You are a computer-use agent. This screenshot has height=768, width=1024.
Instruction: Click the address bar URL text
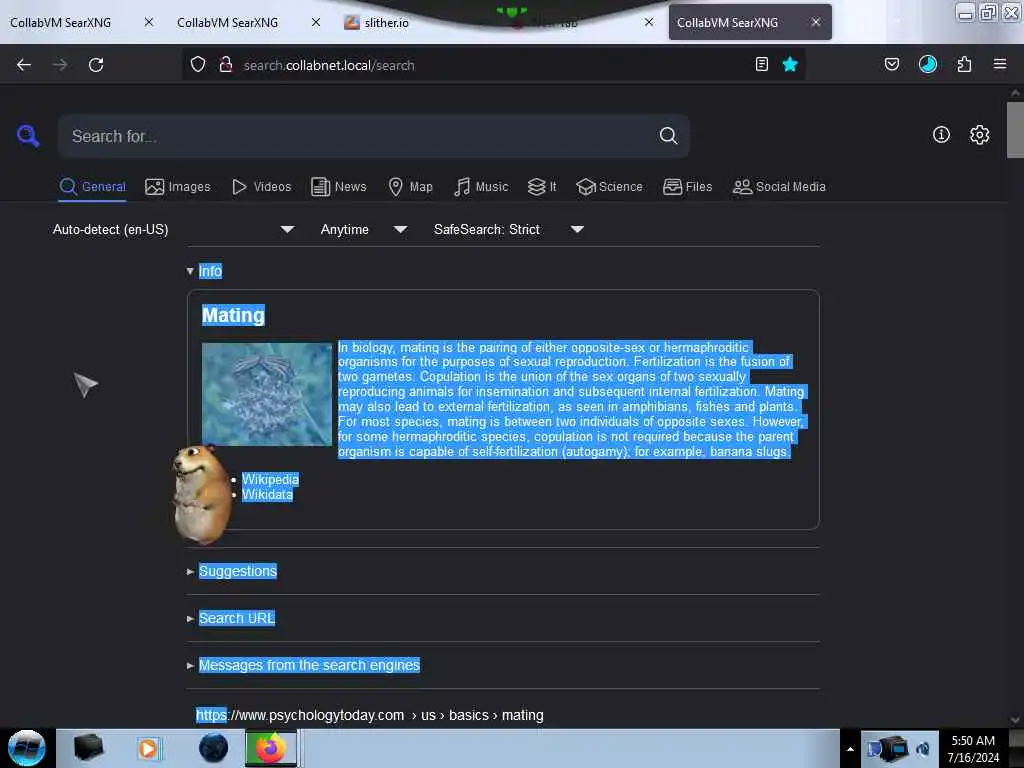[x=328, y=65]
